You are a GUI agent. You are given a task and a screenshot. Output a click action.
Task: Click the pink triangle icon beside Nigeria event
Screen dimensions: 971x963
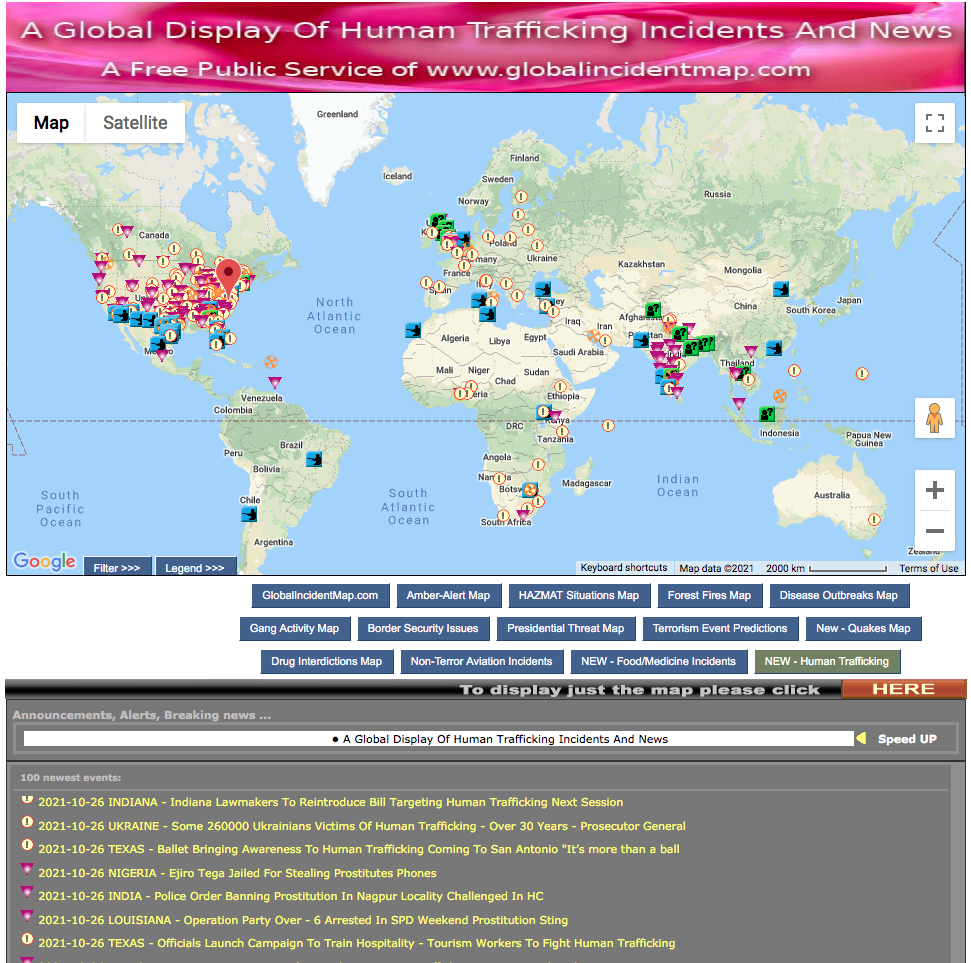click(27, 869)
